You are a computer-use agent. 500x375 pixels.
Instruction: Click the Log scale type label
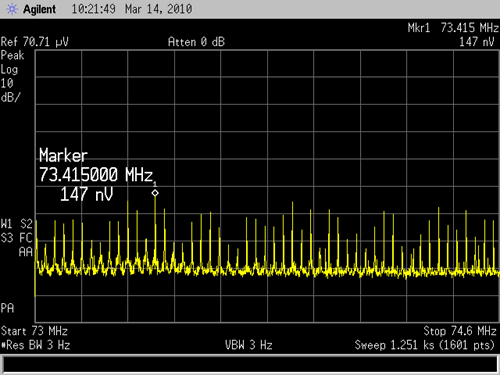tap(9, 70)
